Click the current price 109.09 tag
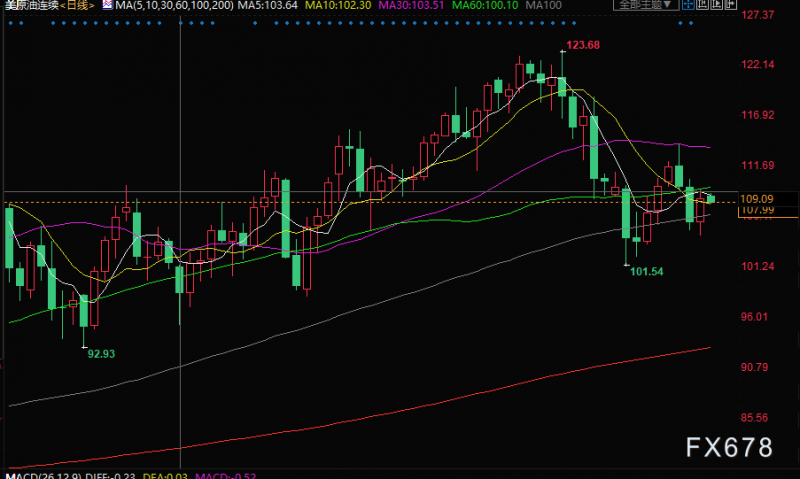 point(757,199)
